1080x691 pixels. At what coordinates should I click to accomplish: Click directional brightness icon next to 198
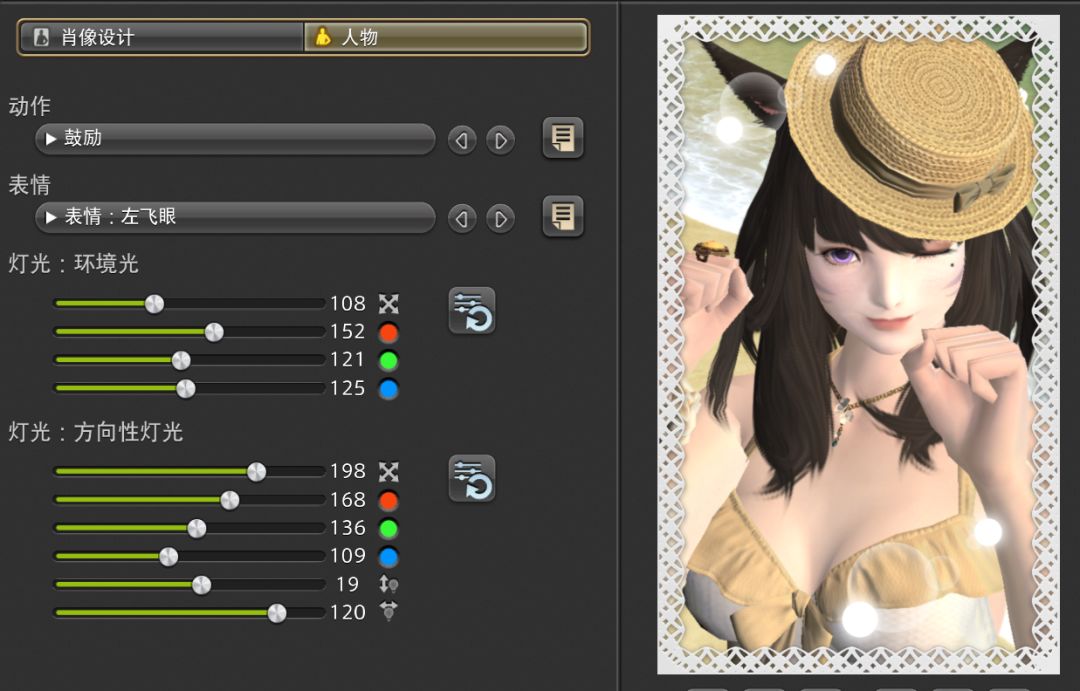pos(388,472)
